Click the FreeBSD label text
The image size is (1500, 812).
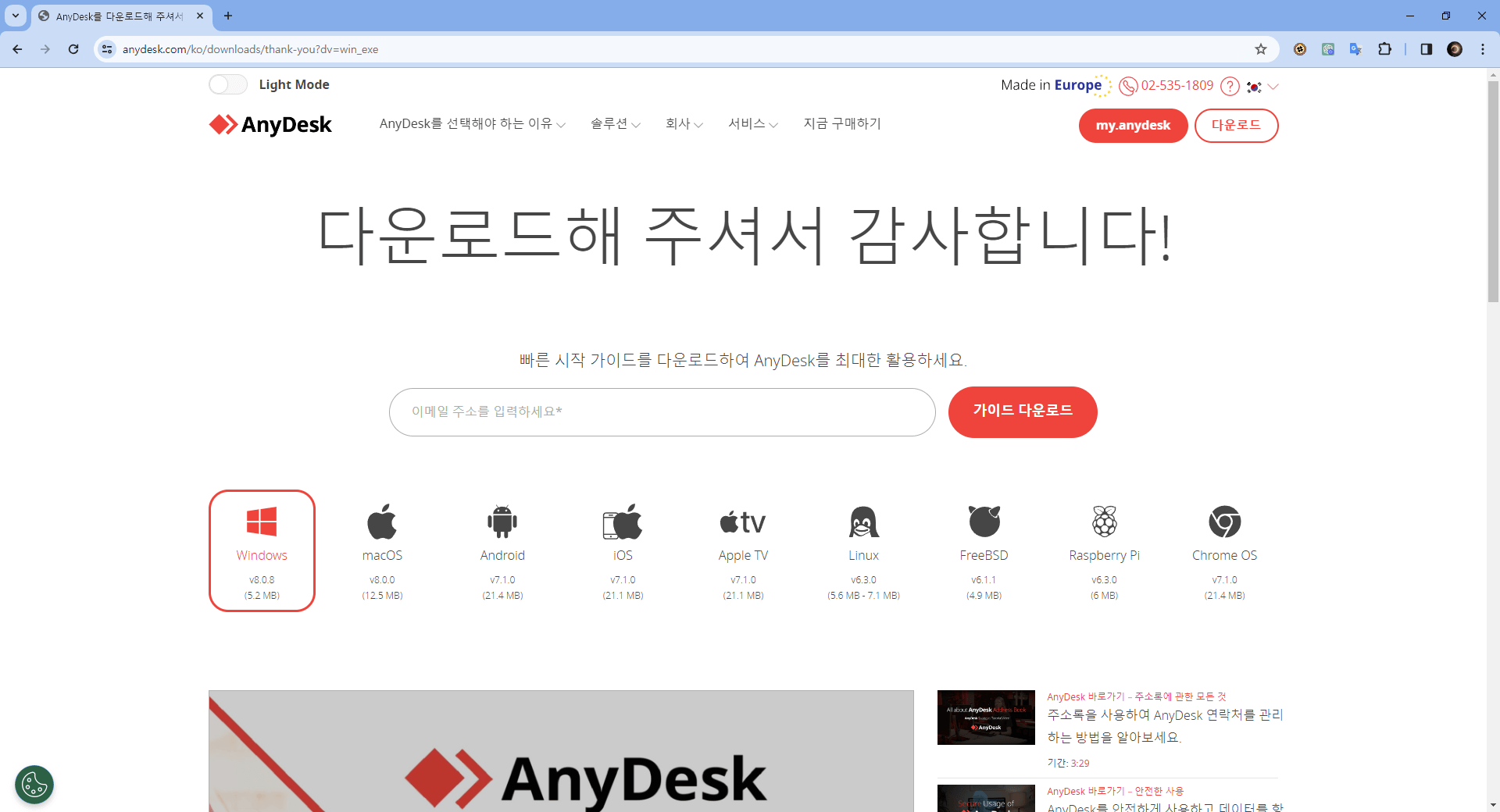point(984,555)
